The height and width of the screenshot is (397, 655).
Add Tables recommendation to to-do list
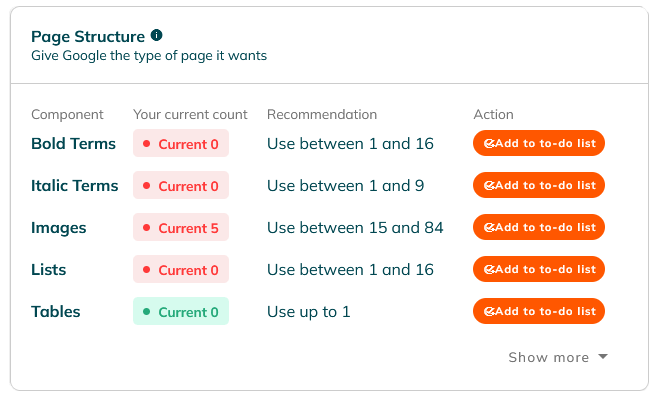(x=539, y=311)
